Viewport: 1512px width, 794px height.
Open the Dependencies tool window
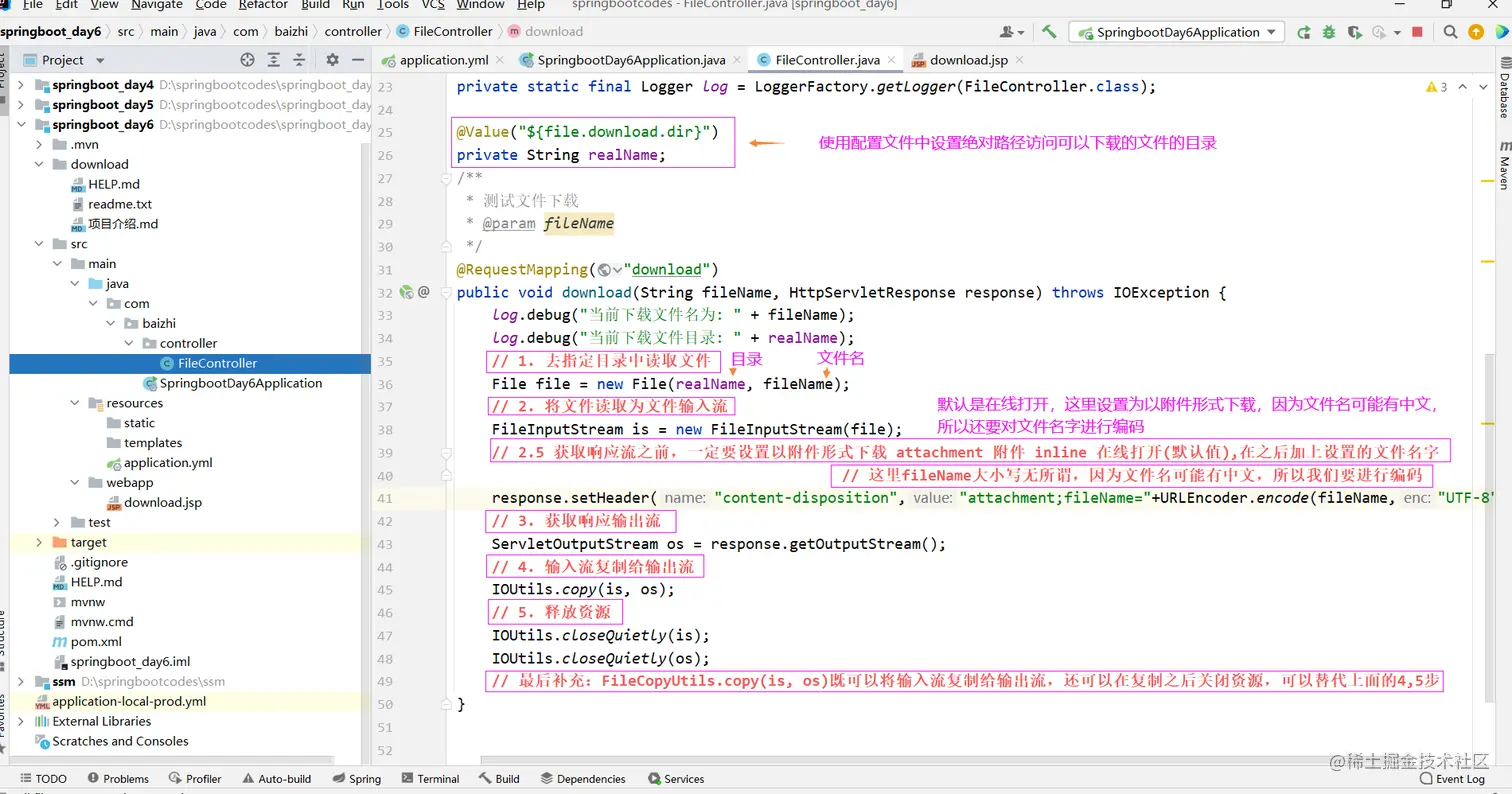point(582,778)
